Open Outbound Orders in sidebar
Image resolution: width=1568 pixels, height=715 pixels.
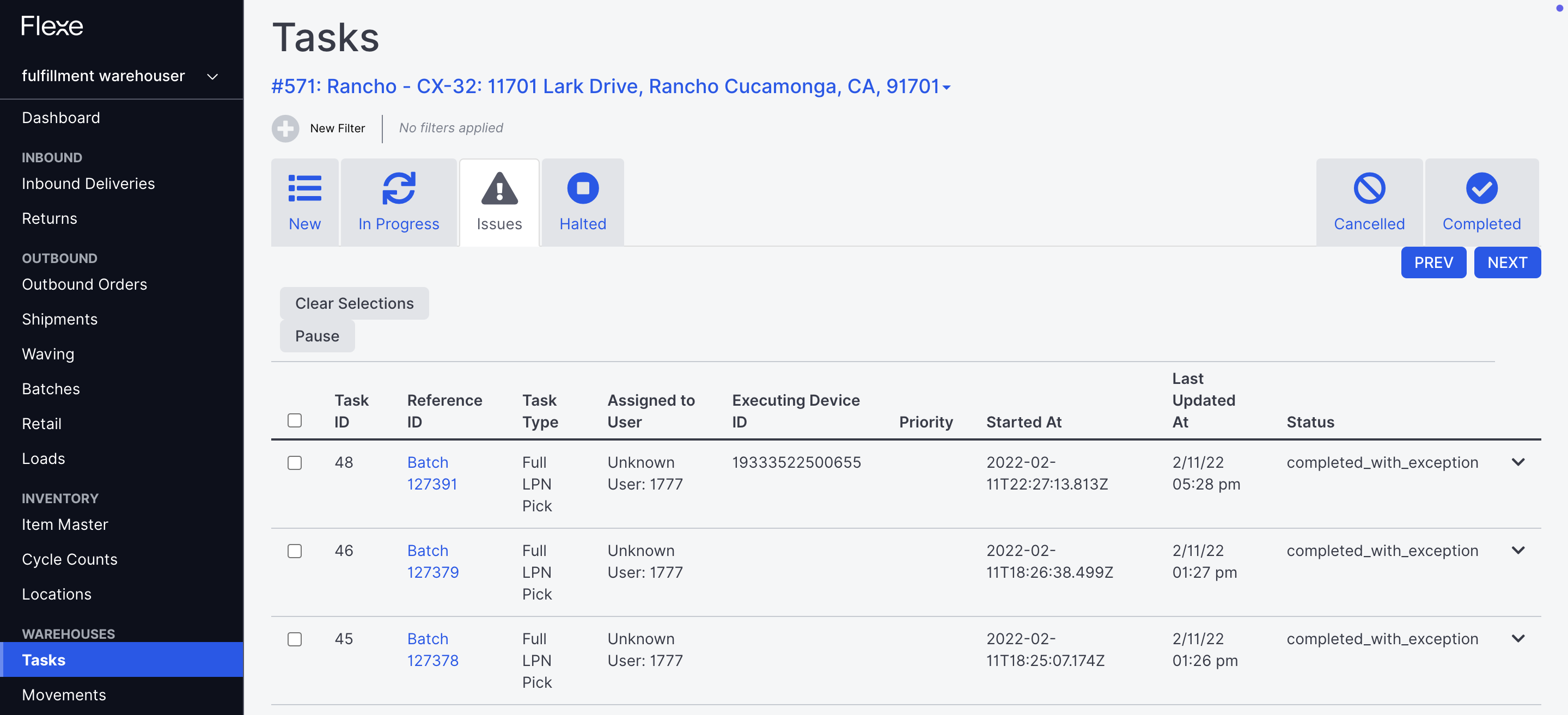click(84, 285)
